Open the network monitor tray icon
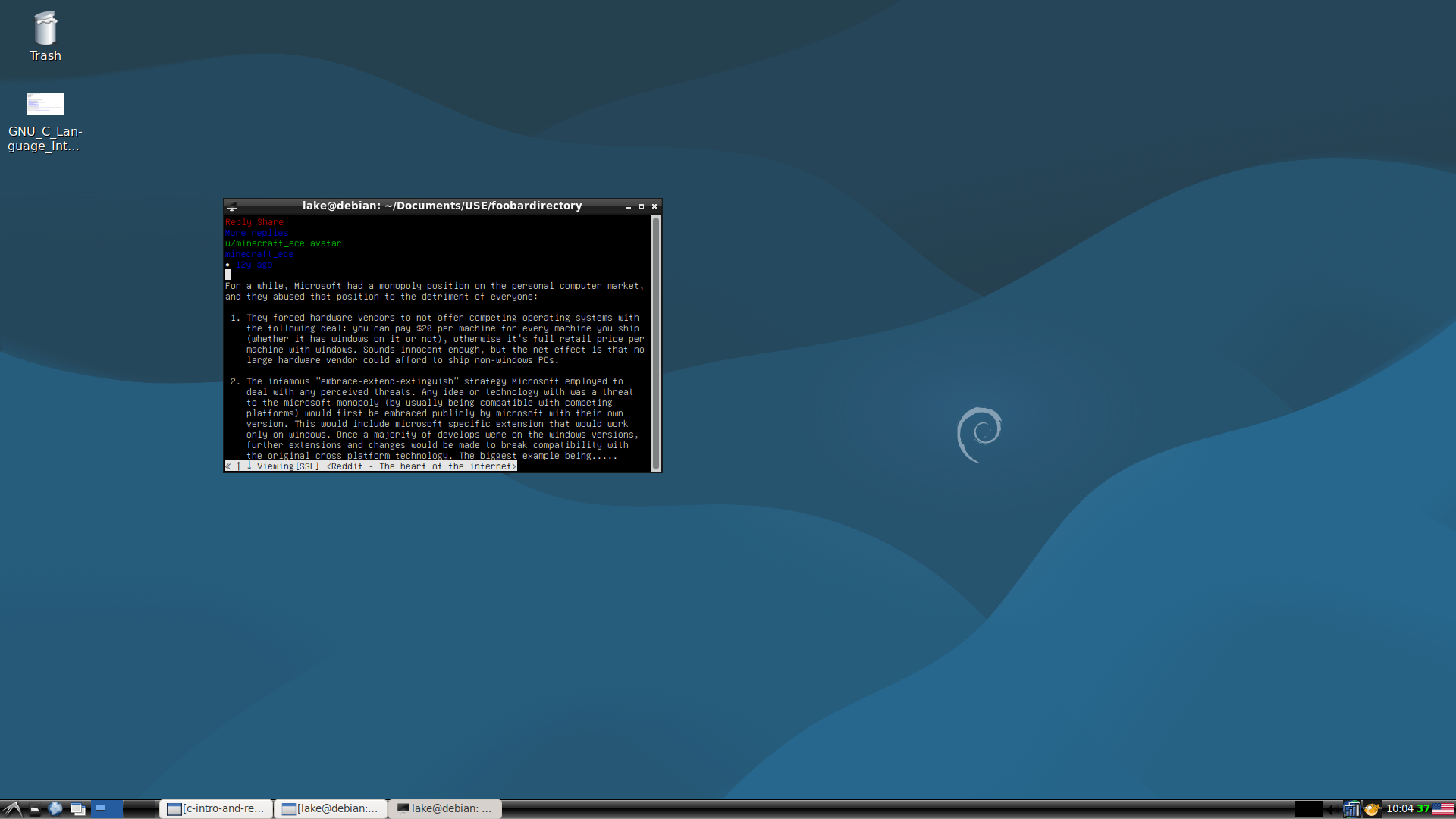Viewport: 1456px width, 819px height. [x=1351, y=809]
